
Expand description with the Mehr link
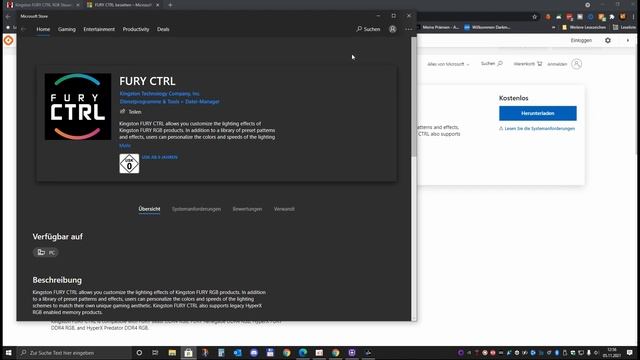[125, 146]
